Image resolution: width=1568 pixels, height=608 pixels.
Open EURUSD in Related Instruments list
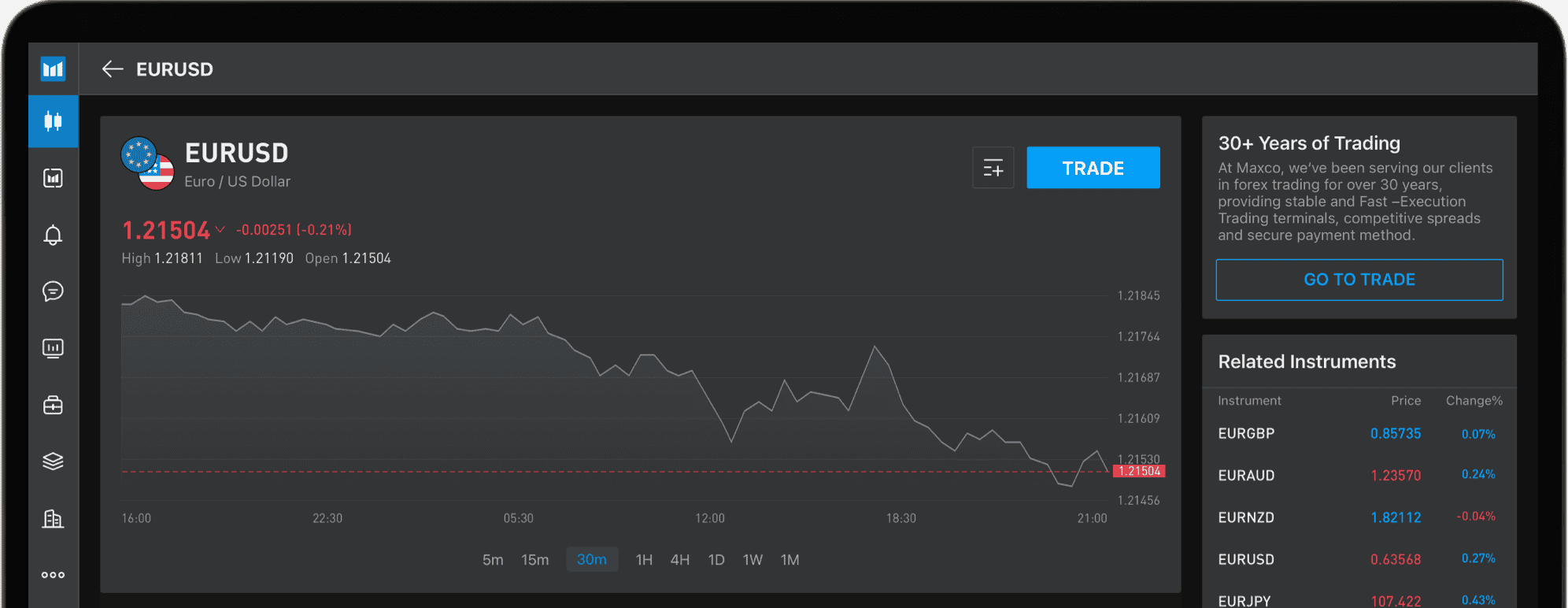click(1359, 559)
